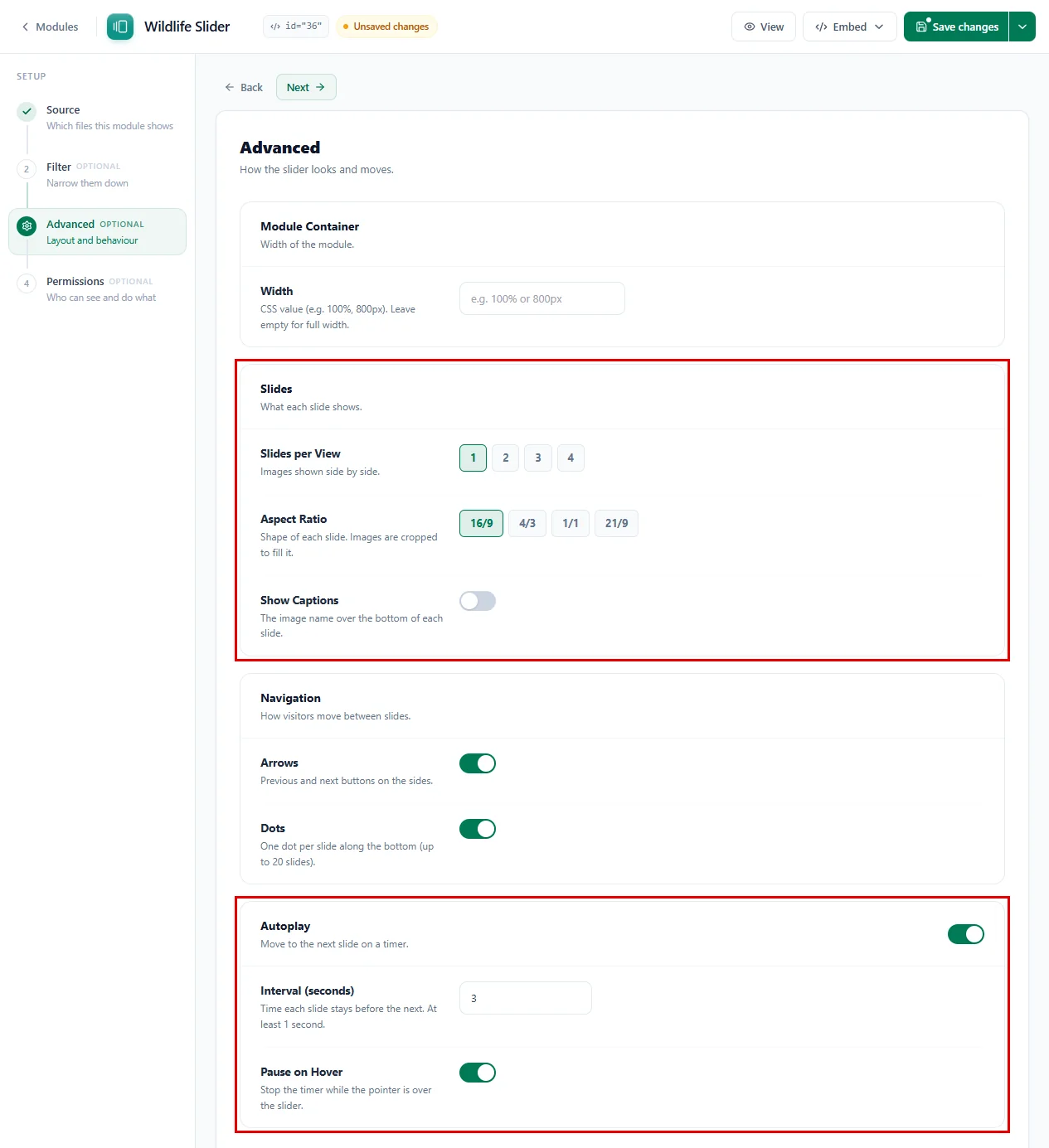Viewport: 1049px width, 1148px height.
Task: Choose the 4/3 aspect ratio
Action: click(x=527, y=523)
